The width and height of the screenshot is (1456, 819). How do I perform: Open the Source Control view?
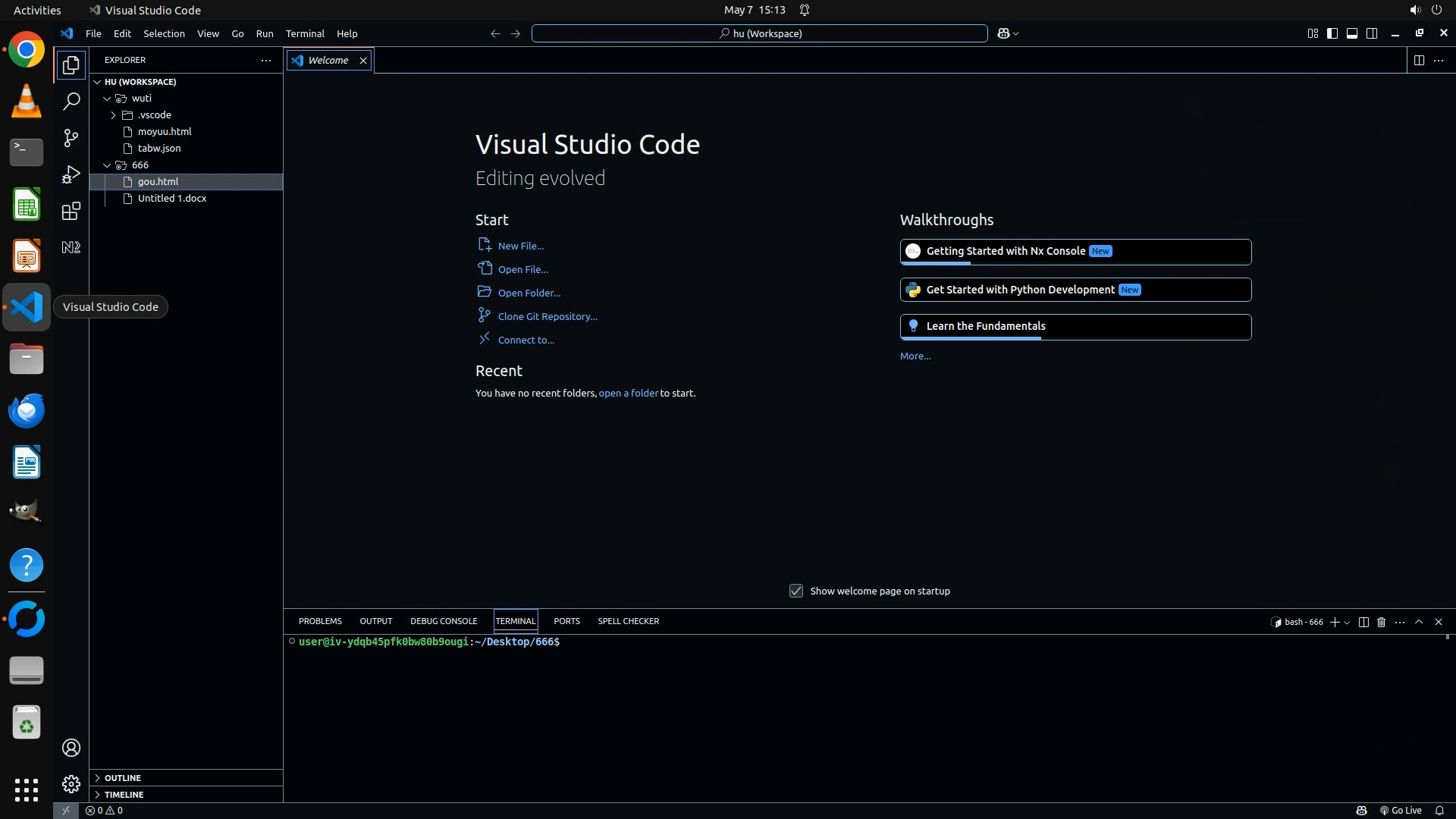coord(71,137)
